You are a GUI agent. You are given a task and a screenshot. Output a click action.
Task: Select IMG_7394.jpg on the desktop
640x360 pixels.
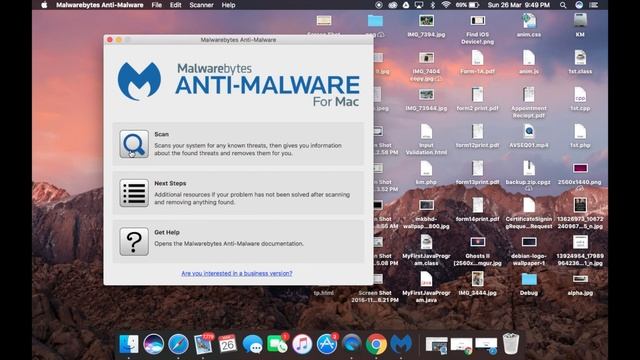(426, 20)
